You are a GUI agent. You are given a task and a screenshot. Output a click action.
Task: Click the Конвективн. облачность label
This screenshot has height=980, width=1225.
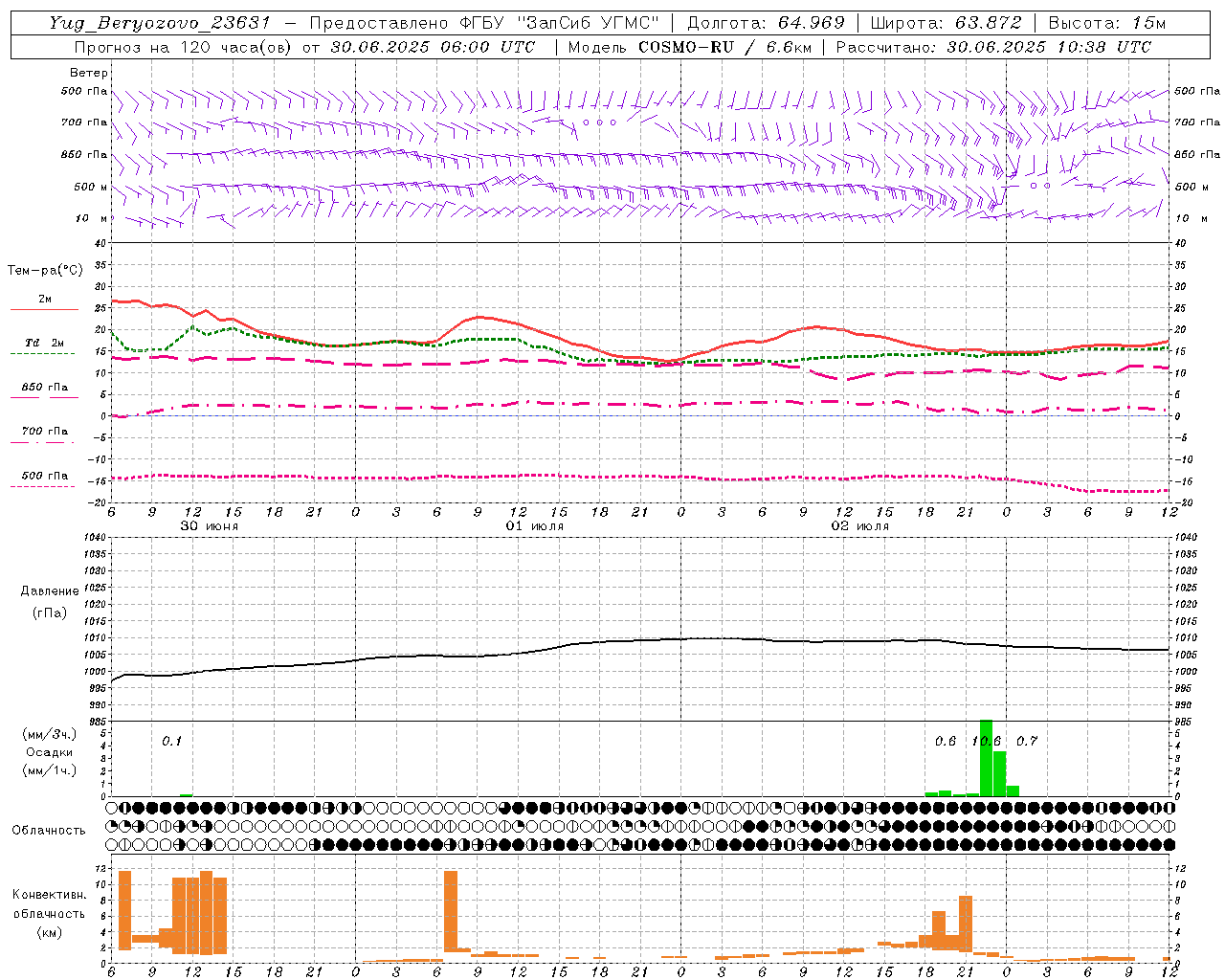pos(49,903)
